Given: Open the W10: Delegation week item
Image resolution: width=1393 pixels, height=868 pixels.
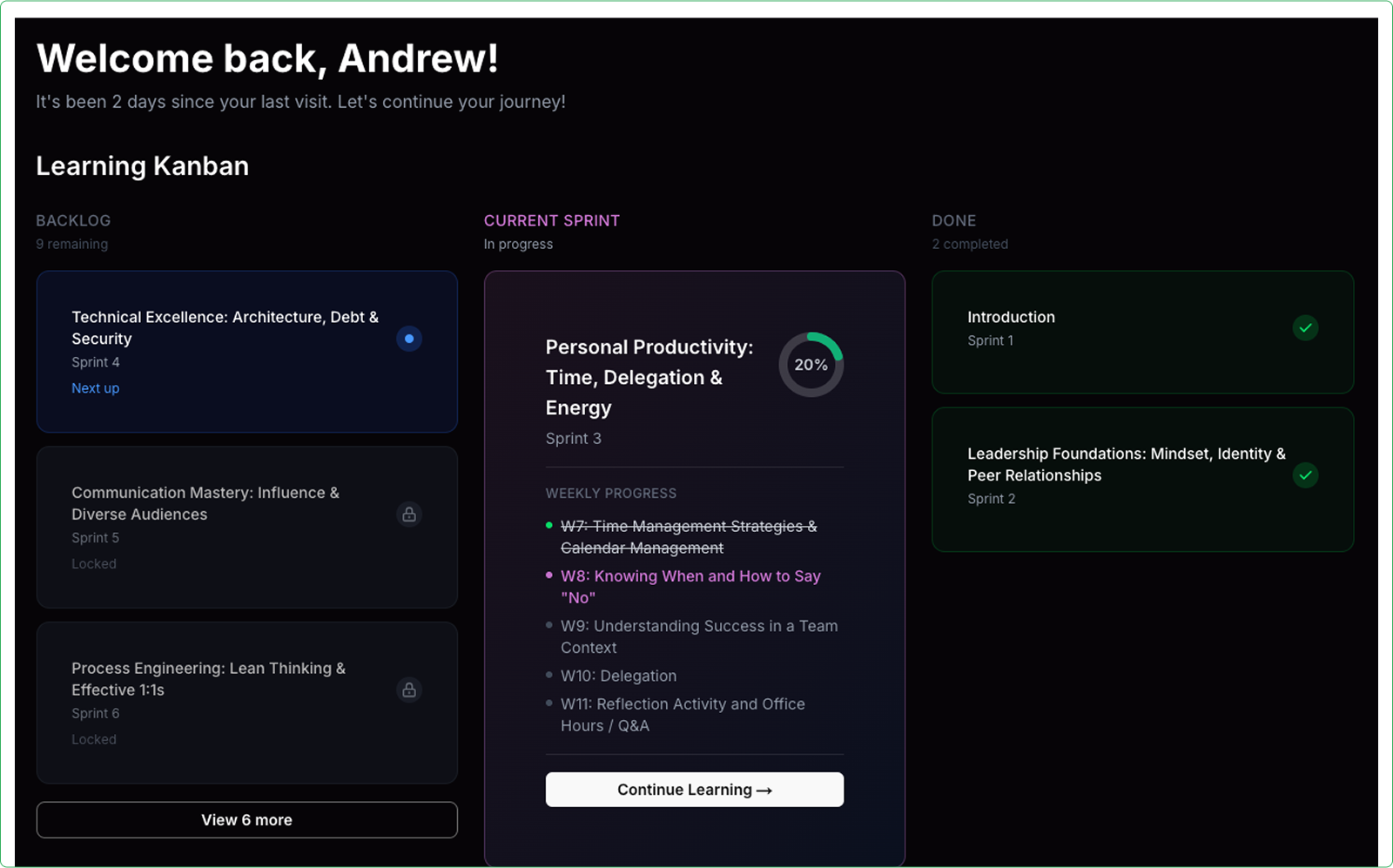Looking at the screenshot, I should 618,676.
